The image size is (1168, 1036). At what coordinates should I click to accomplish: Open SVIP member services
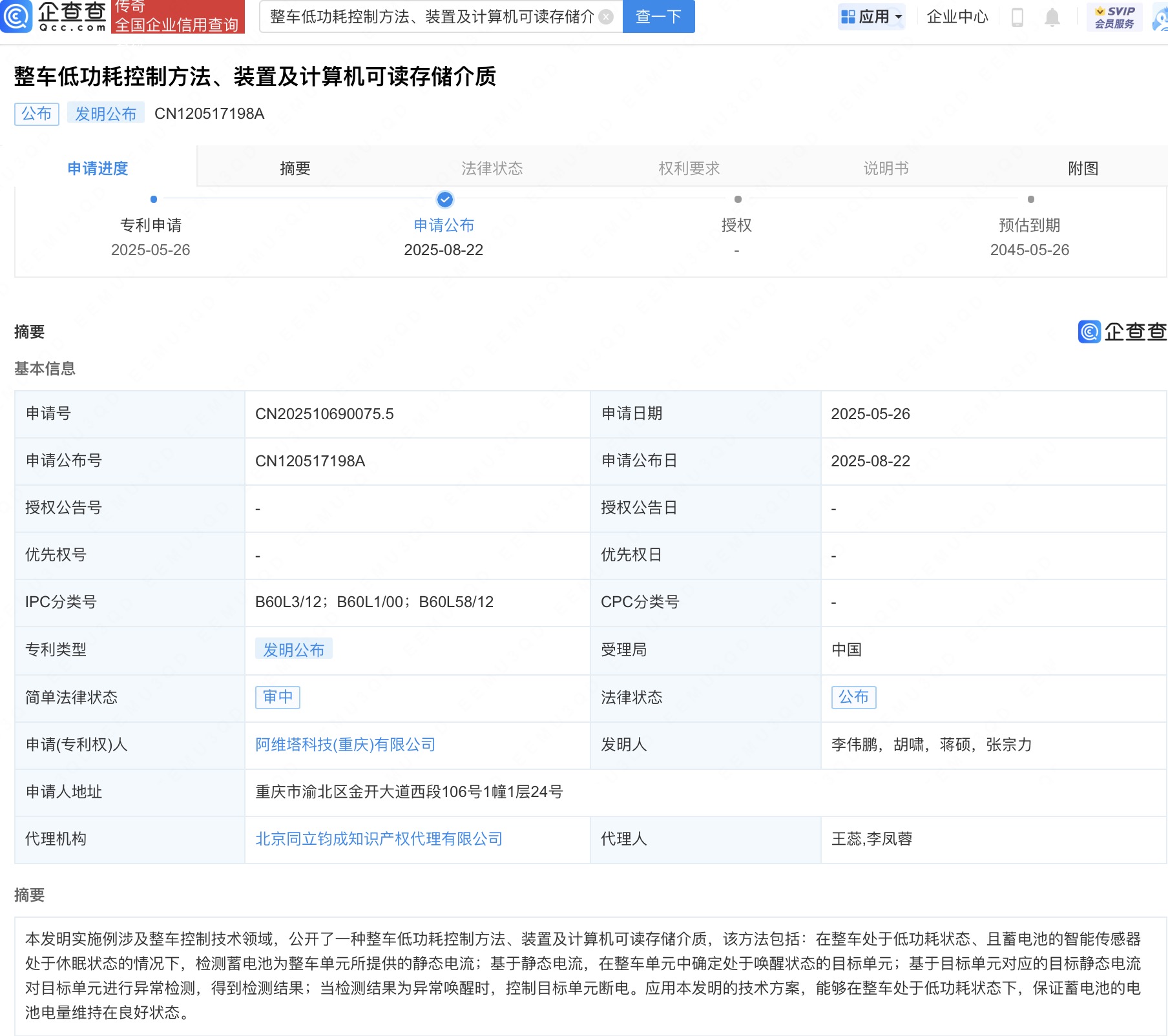1114,17
